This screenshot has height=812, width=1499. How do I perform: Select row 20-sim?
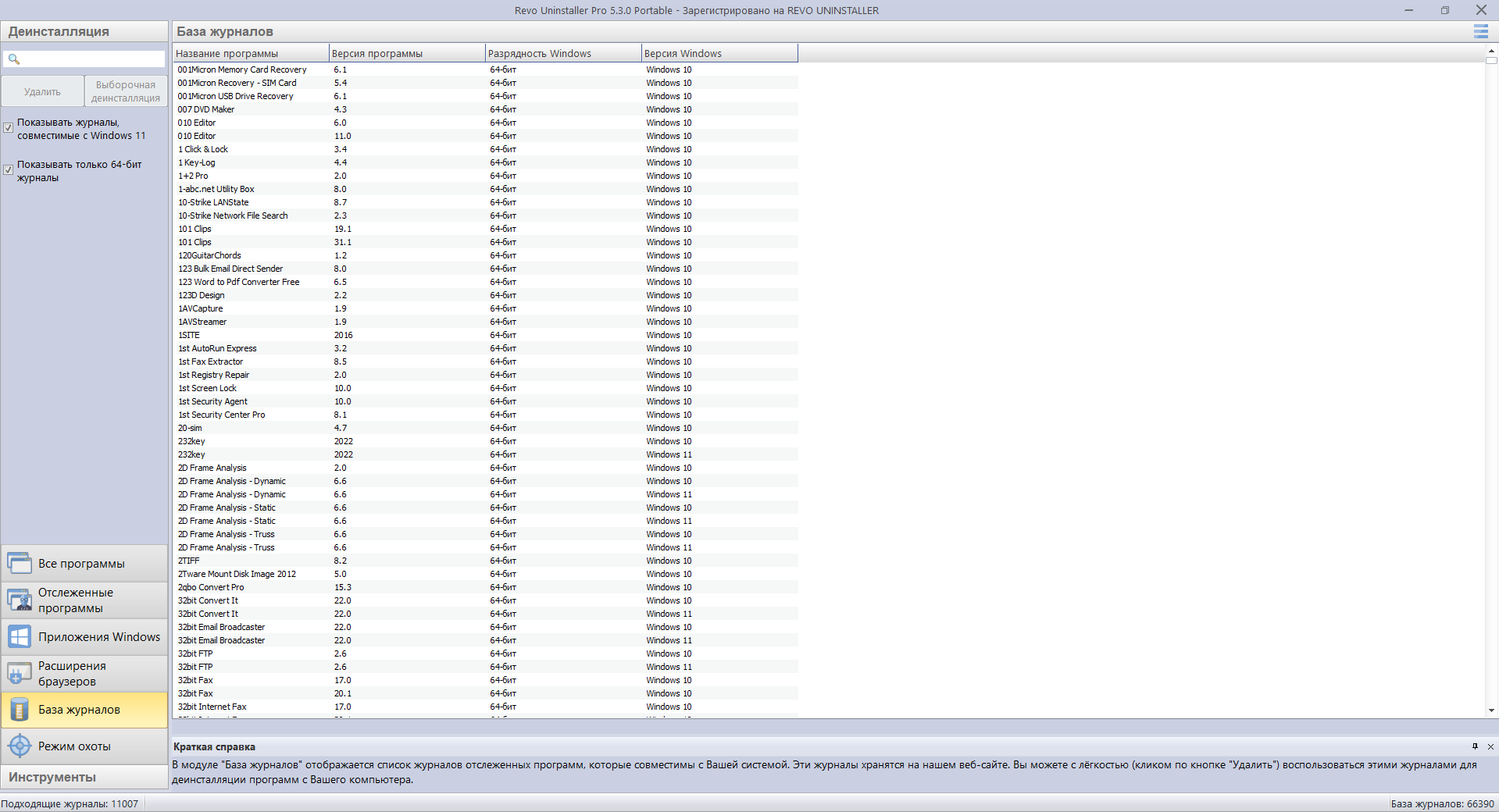click(485, 428)
